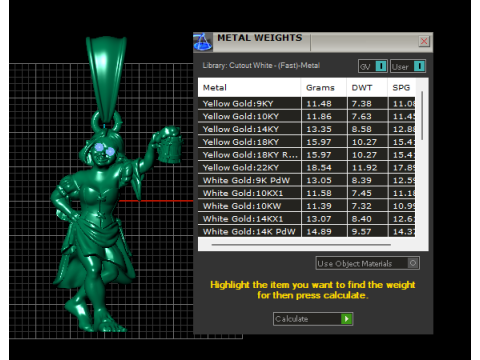Click the green arrow on Calculate
The width and height of the screenshot is (480, 360).
pyautogui.click(x=346, y=319)
